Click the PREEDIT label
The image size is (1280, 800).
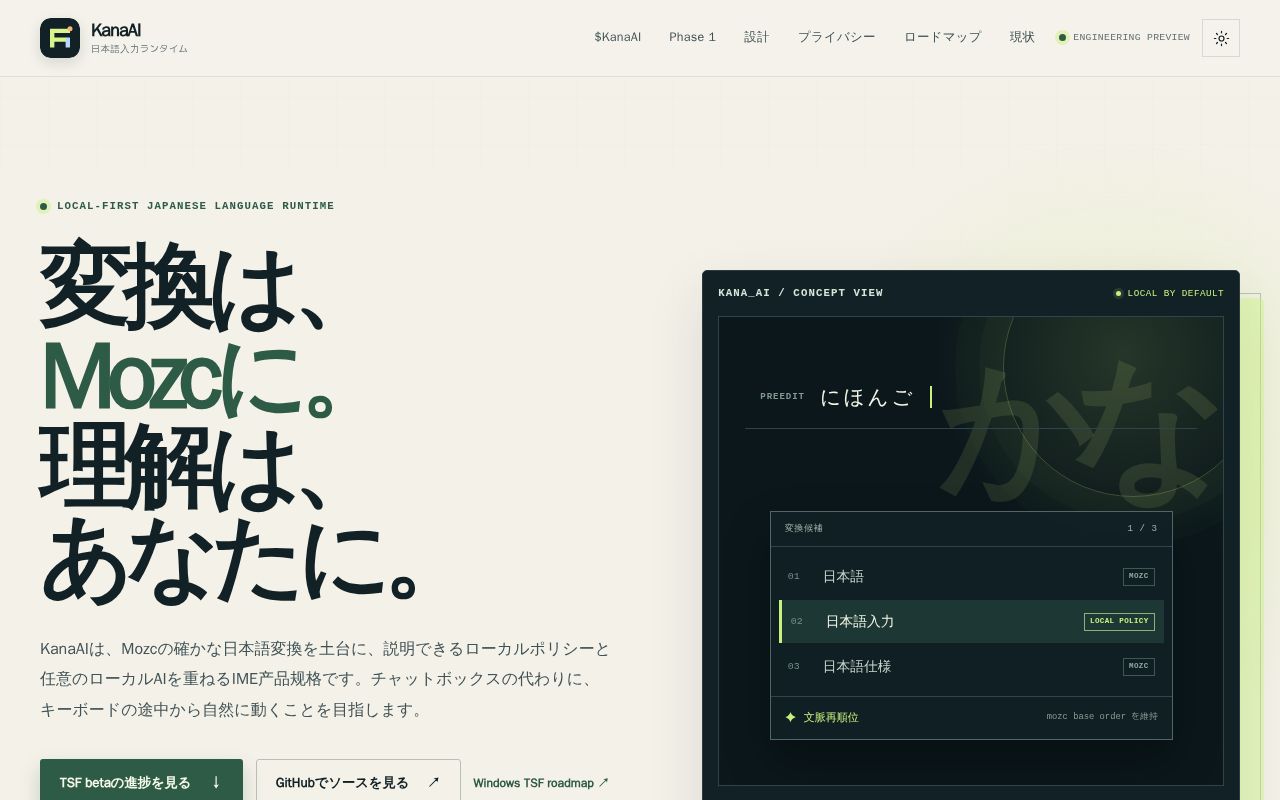[x=782, y=397]
